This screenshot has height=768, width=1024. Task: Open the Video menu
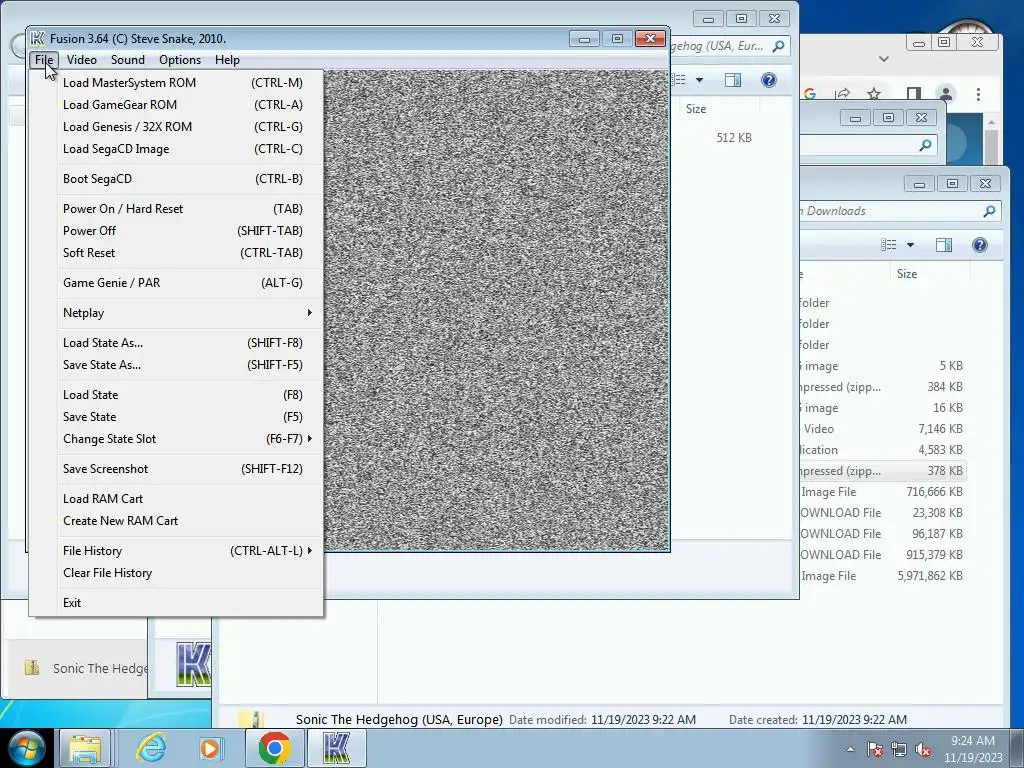(x=82, y=60)
